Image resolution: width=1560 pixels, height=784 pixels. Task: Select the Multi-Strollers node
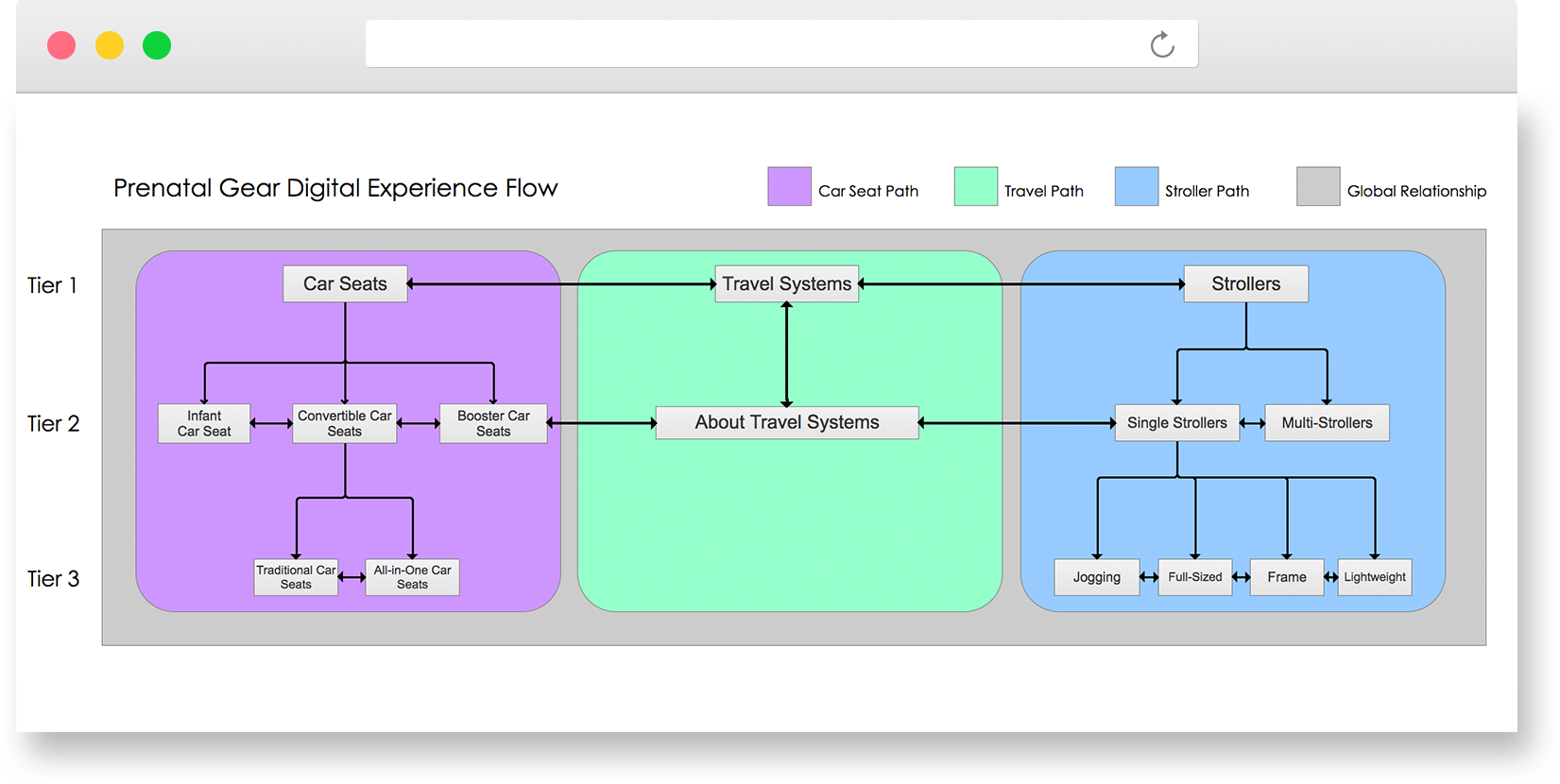tap(1328, 423)
